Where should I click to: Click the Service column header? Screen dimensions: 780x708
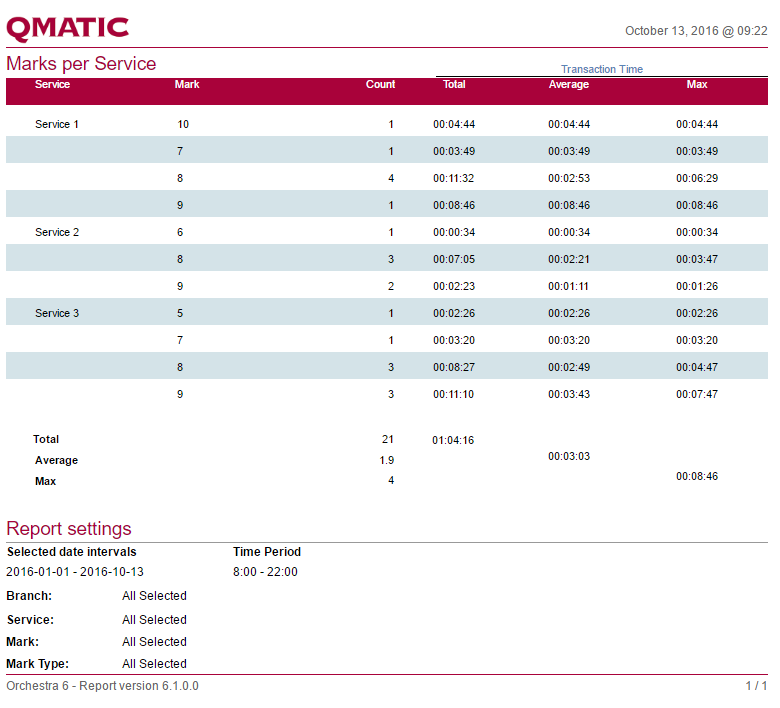pyautogui.click(x=52, y=85)
